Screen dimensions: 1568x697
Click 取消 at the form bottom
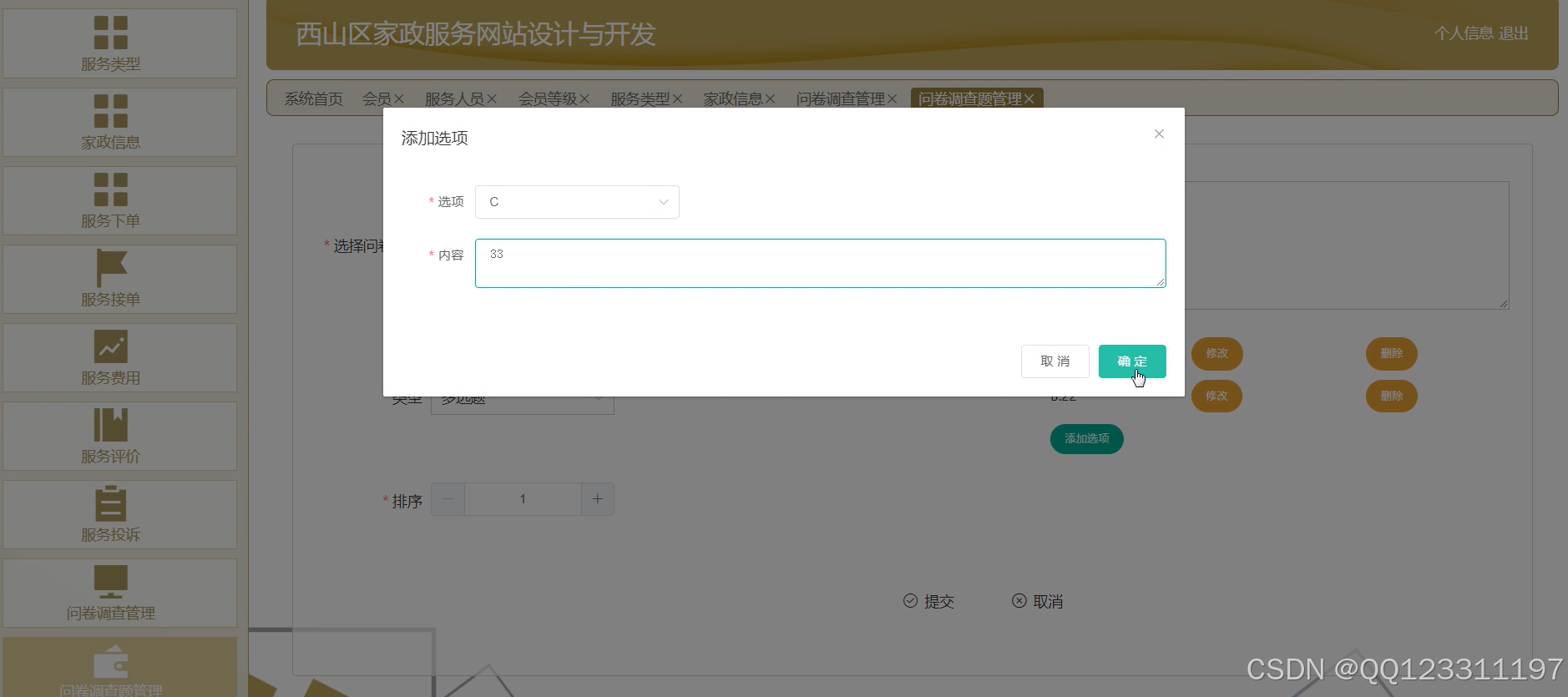click(x=1037, y=601)
